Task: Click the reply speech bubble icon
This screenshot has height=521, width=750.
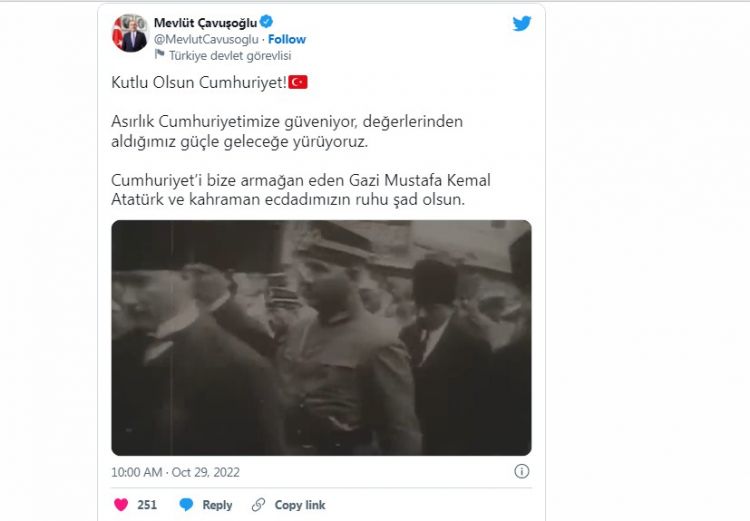Action: click(186, 505)
